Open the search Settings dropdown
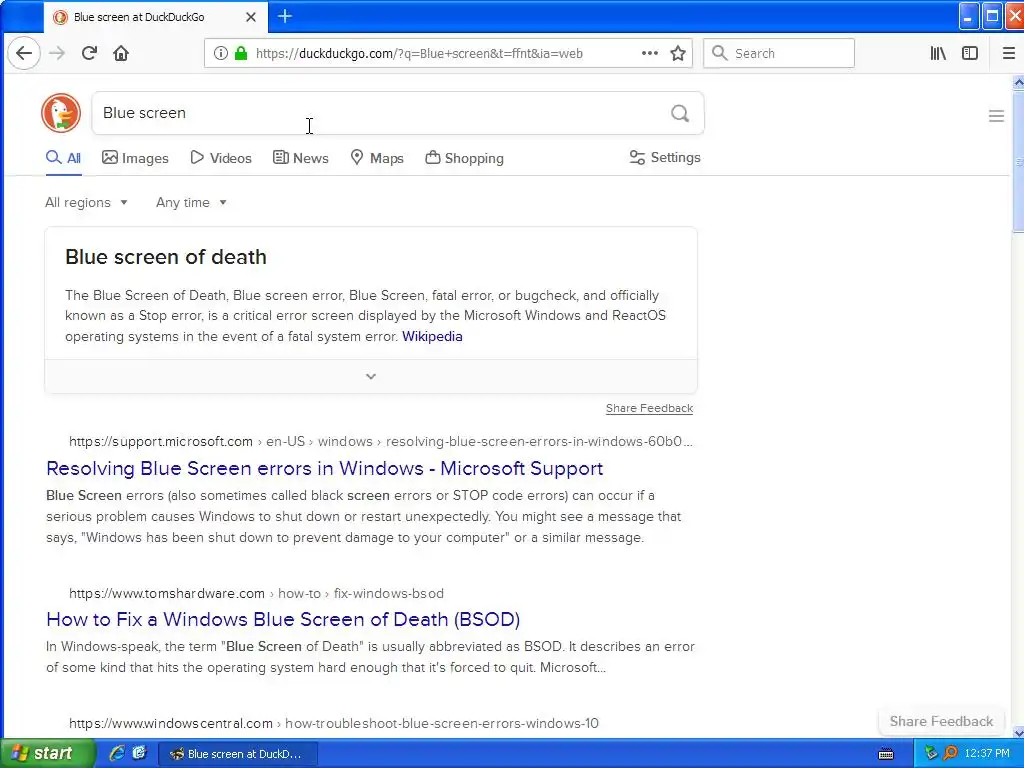 [664, 157]
